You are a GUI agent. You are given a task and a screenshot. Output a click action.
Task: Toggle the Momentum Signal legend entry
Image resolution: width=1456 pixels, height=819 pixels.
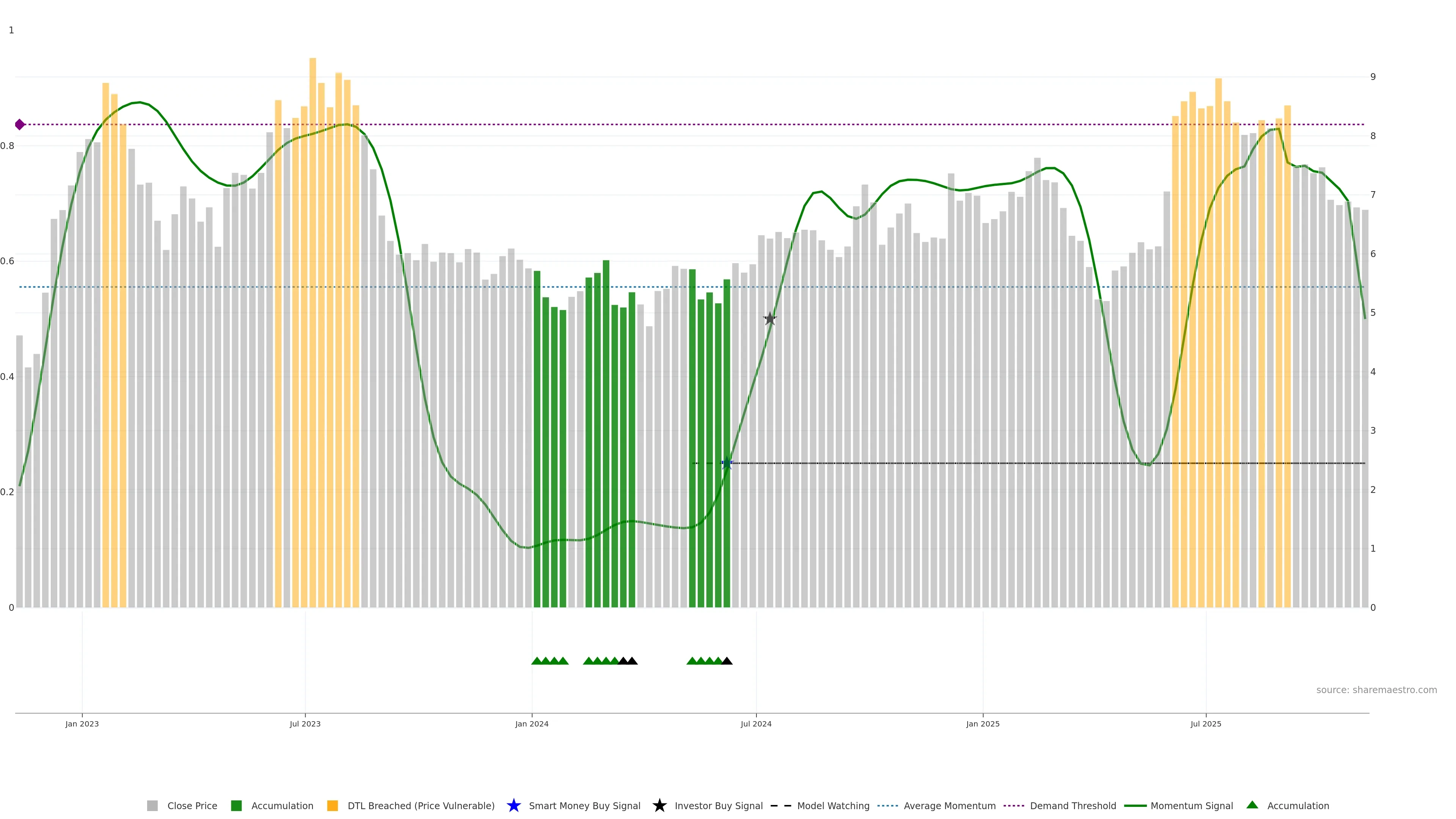[1191, 806]
